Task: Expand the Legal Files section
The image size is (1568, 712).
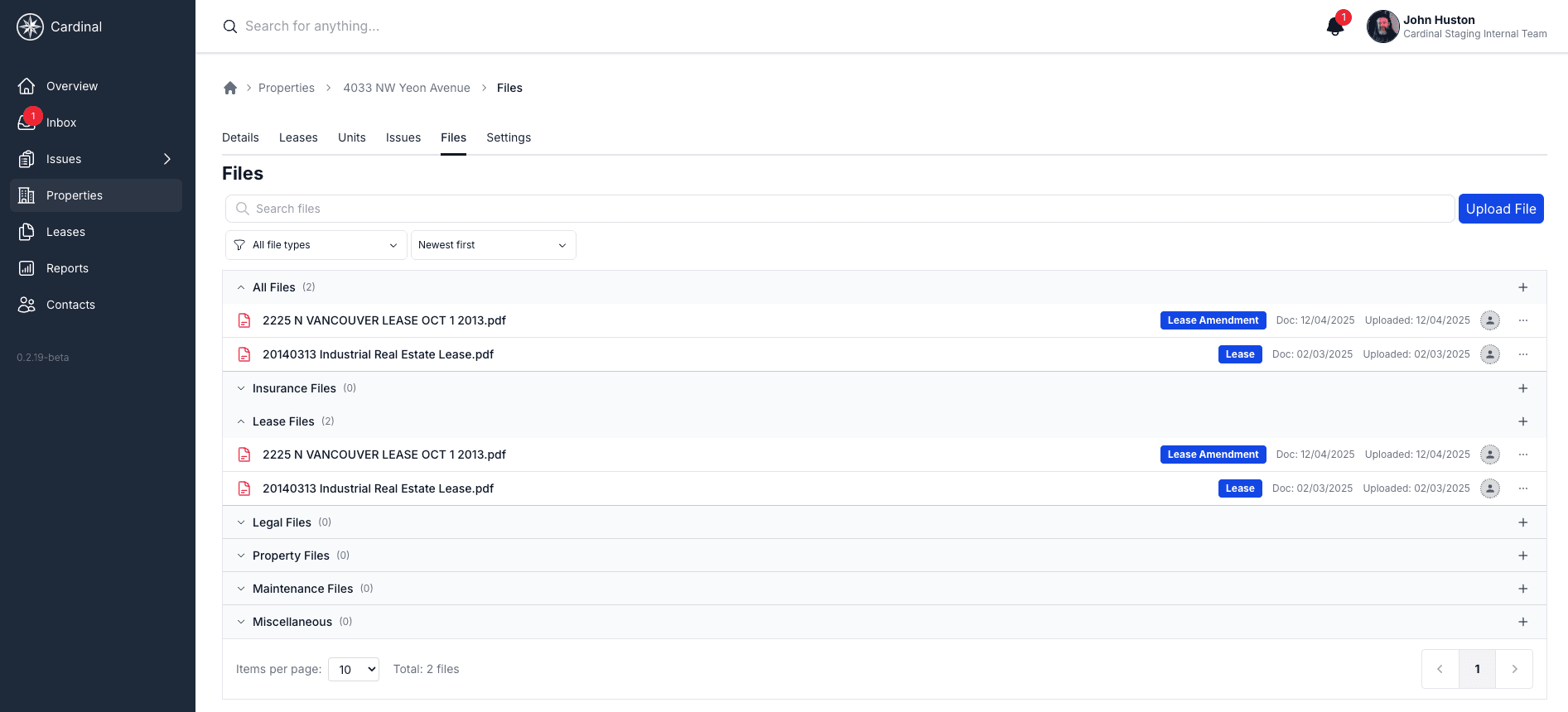Action: pos(241,522)
